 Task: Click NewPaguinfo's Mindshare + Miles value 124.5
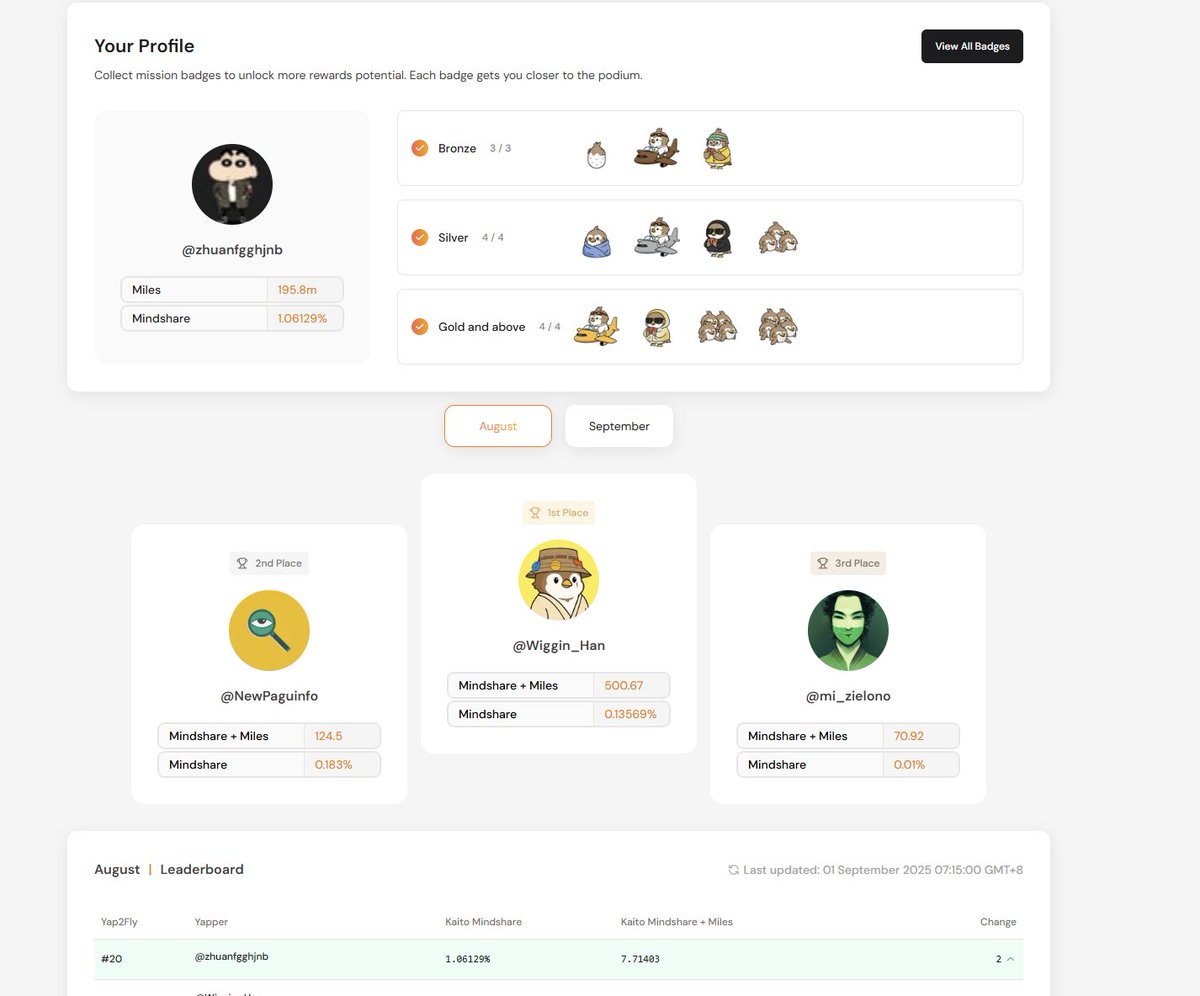coord(329,736)
